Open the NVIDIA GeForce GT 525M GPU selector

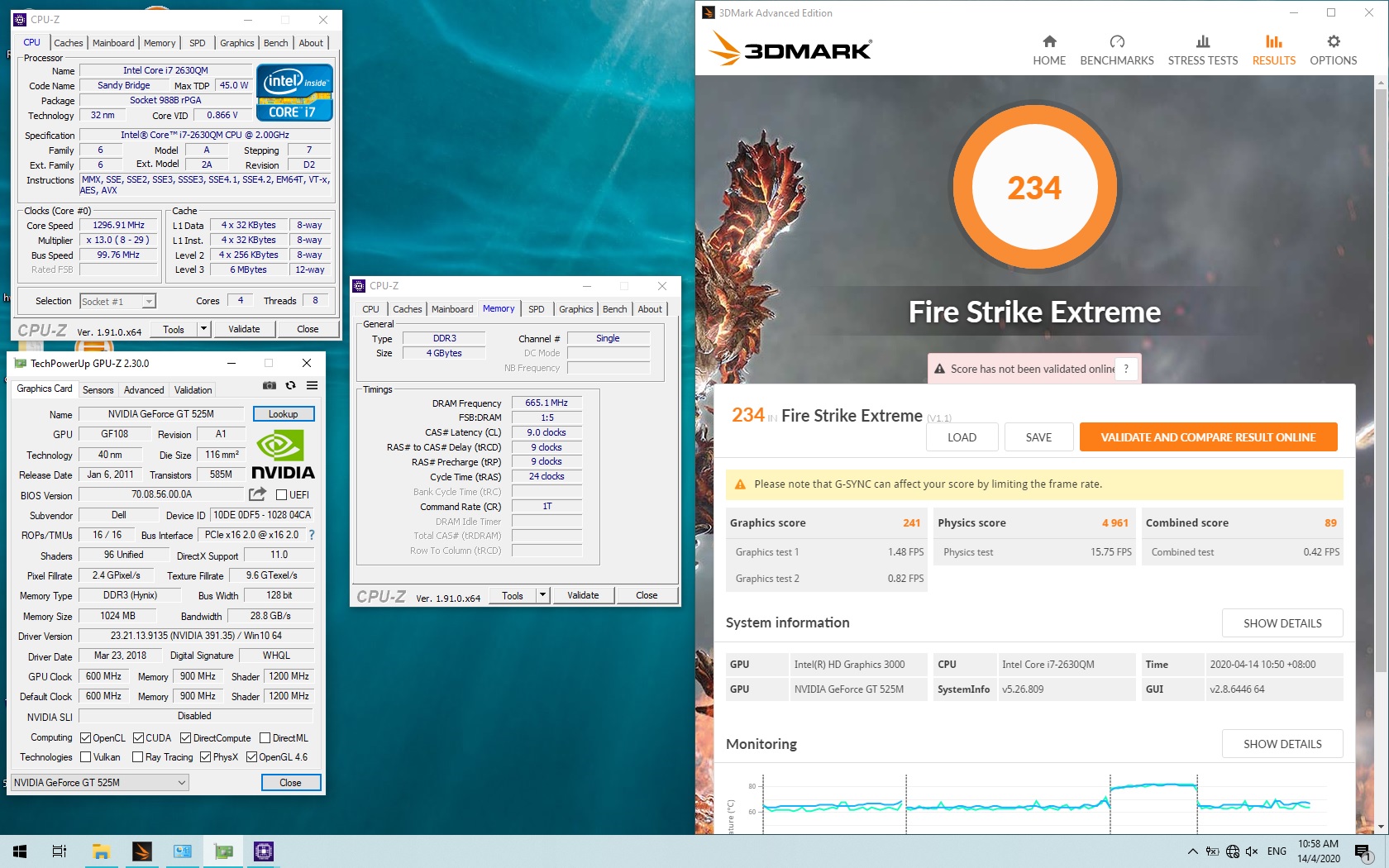click(99, 782)
